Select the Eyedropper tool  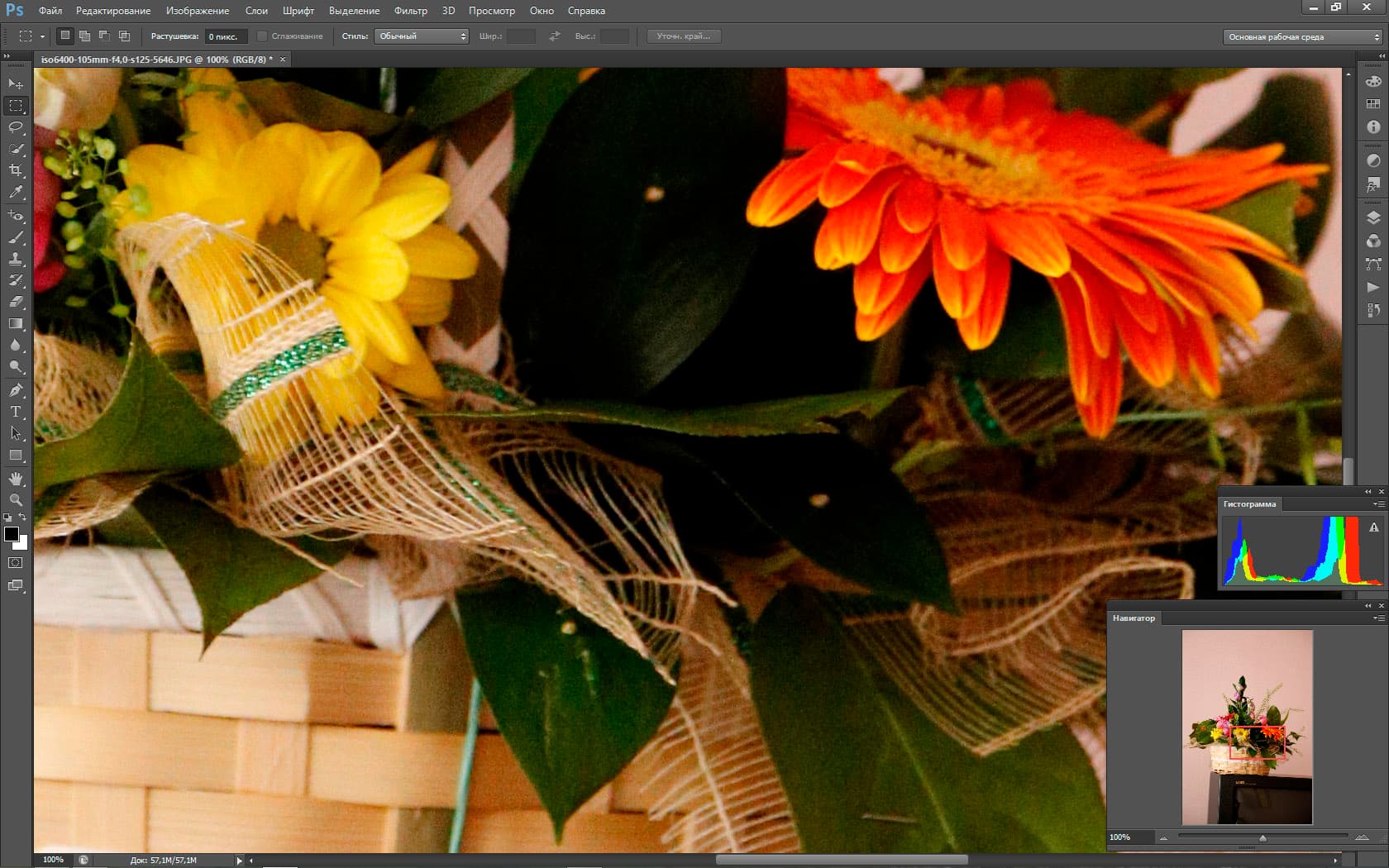16,191
